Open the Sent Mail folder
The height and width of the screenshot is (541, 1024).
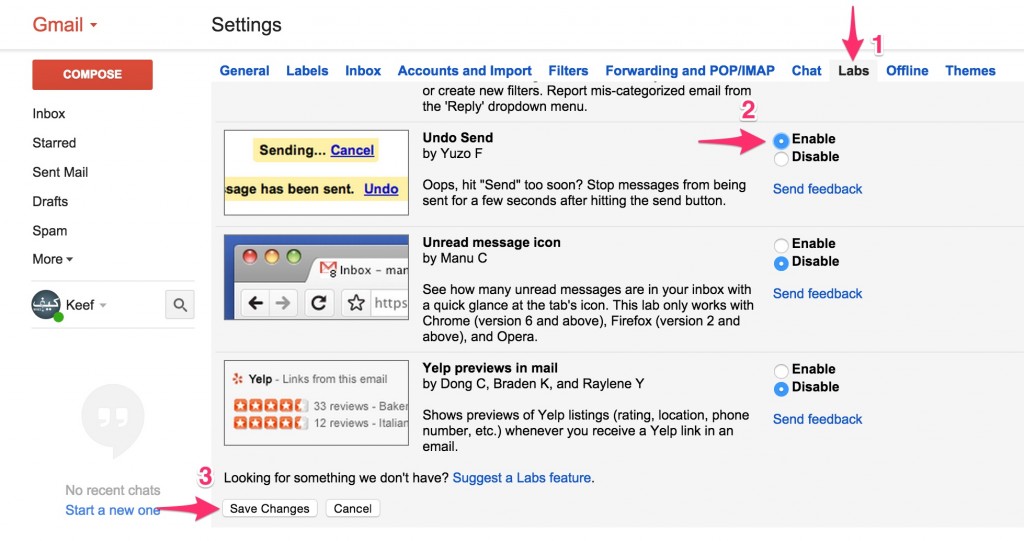(60, 172)
